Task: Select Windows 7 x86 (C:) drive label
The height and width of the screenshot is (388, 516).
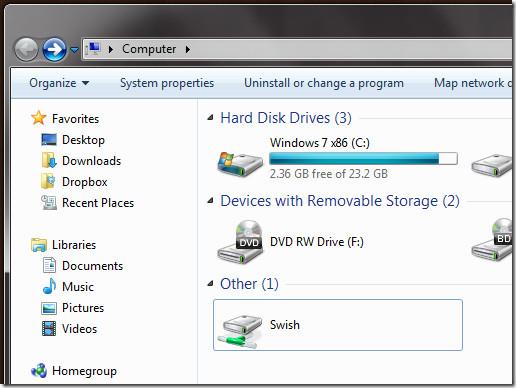Action: 320,143
